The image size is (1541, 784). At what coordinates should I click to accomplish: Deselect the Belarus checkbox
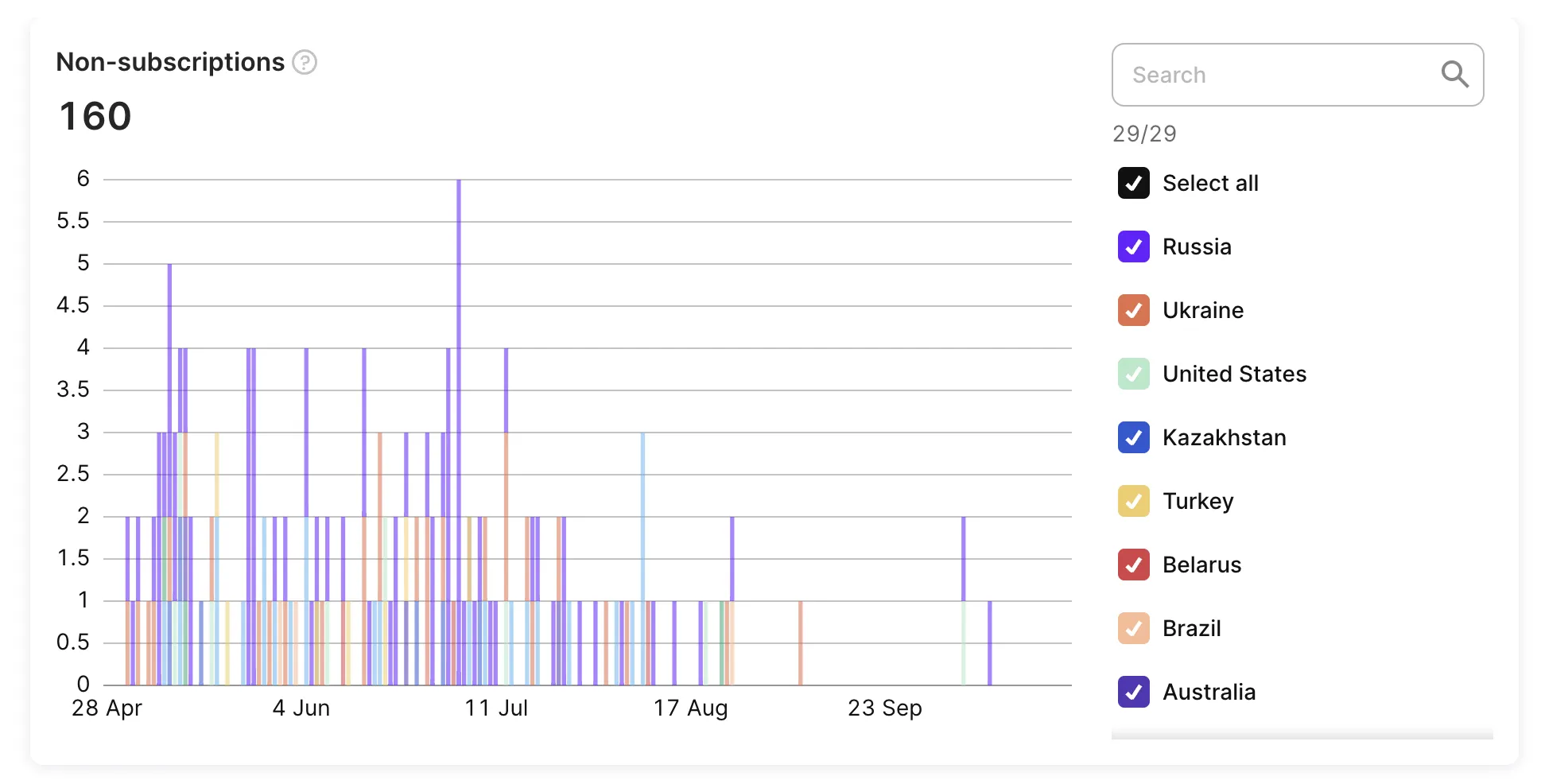(1133, 565)
